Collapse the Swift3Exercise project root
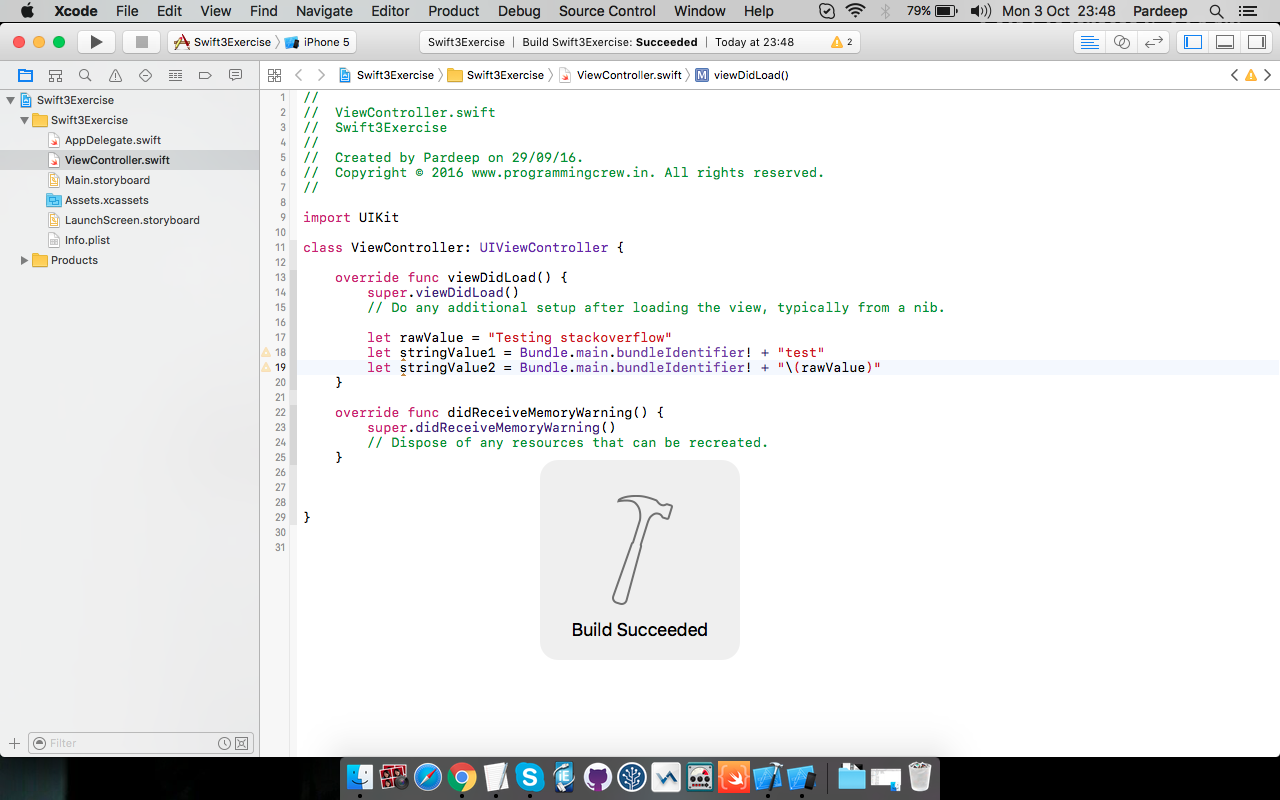This screenshot has height=800, width=1280. click(11, 100)
